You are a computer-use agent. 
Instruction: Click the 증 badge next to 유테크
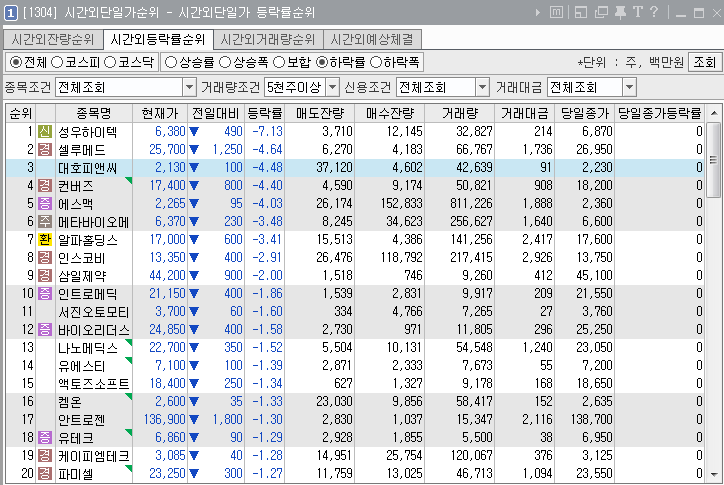(x=45, y=438)
